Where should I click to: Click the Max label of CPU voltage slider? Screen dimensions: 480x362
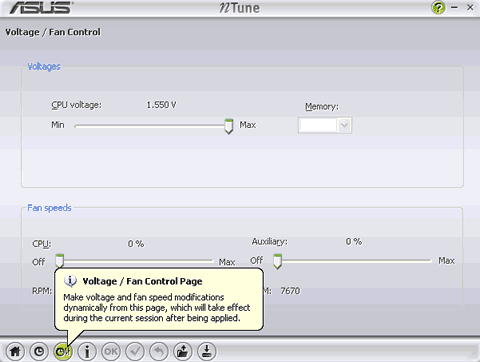tap(248, 125)
